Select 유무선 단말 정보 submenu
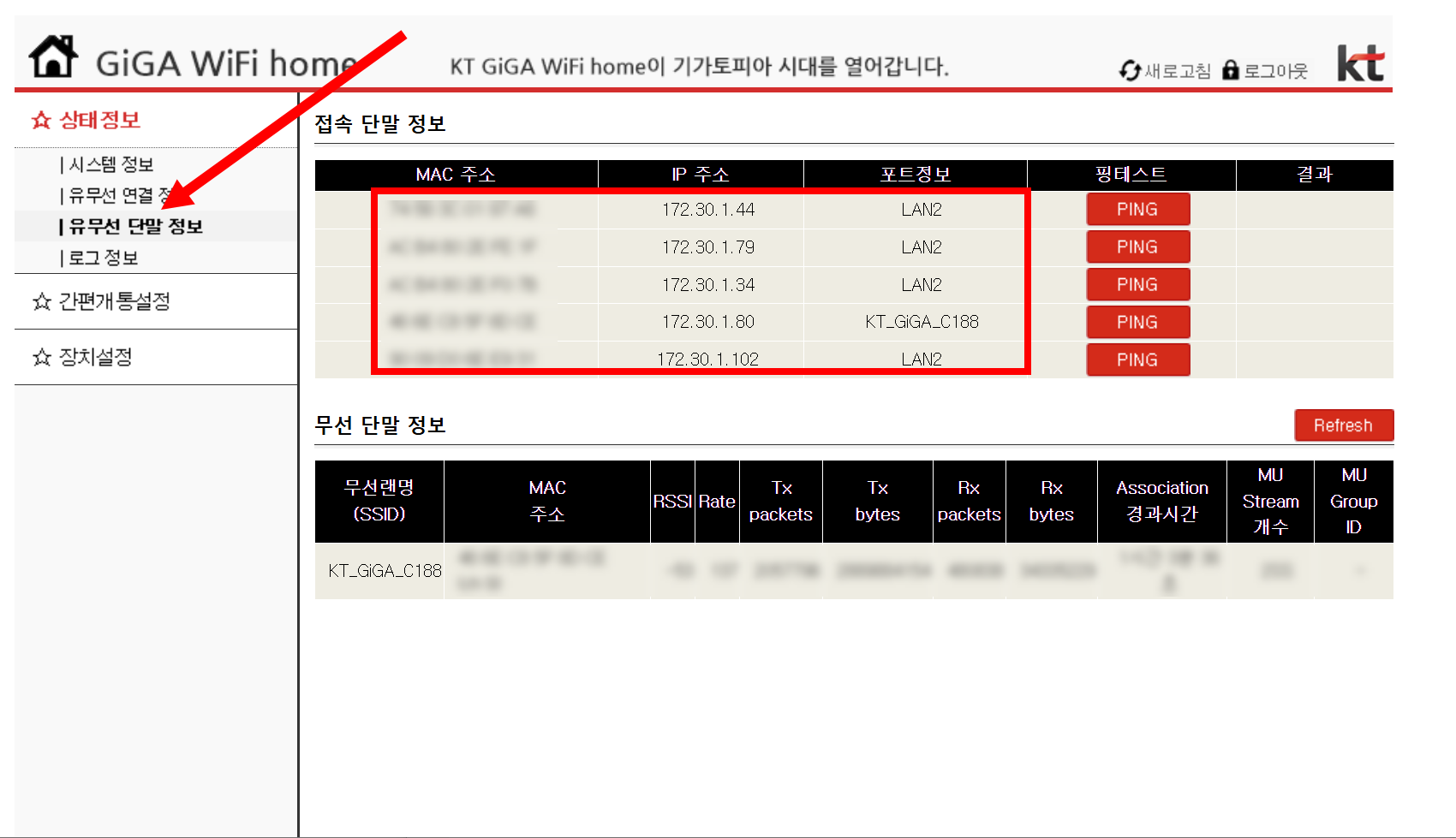1456x838 pixels. 135,226
